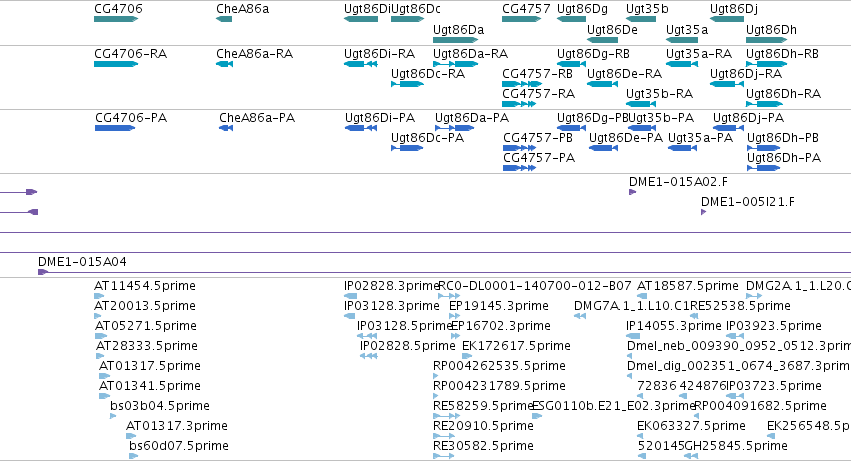Viewport: 851px width, 461px height.
Task: Select the Ugt35a gene feature
Action: click(682, 40)
